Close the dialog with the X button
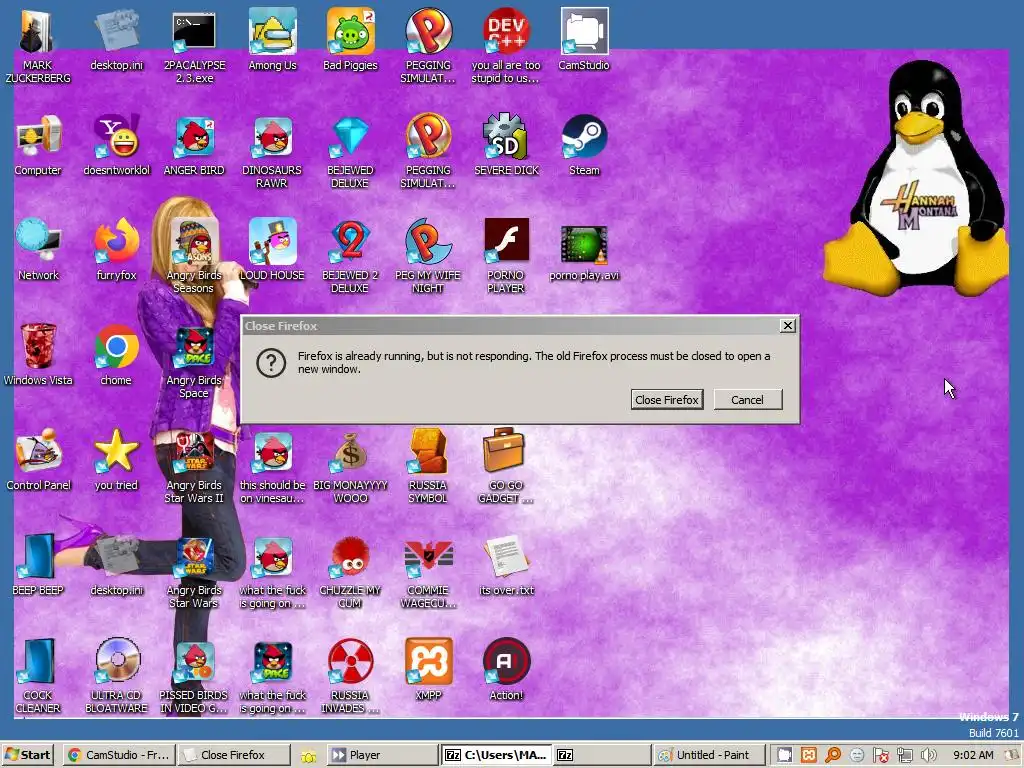 pyautogui.click(x=788, y=325)
